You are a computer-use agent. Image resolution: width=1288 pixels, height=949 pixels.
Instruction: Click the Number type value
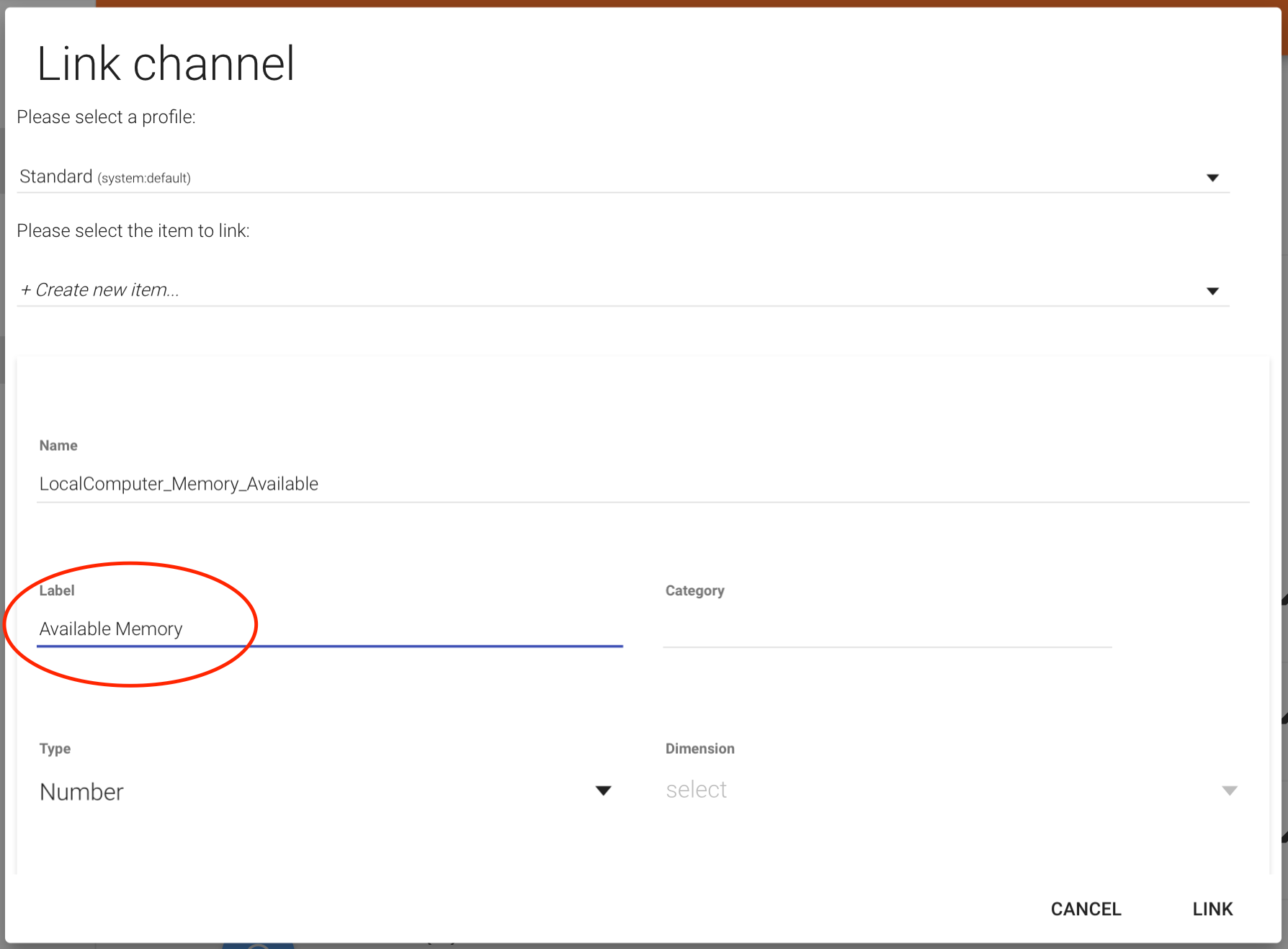81,792
